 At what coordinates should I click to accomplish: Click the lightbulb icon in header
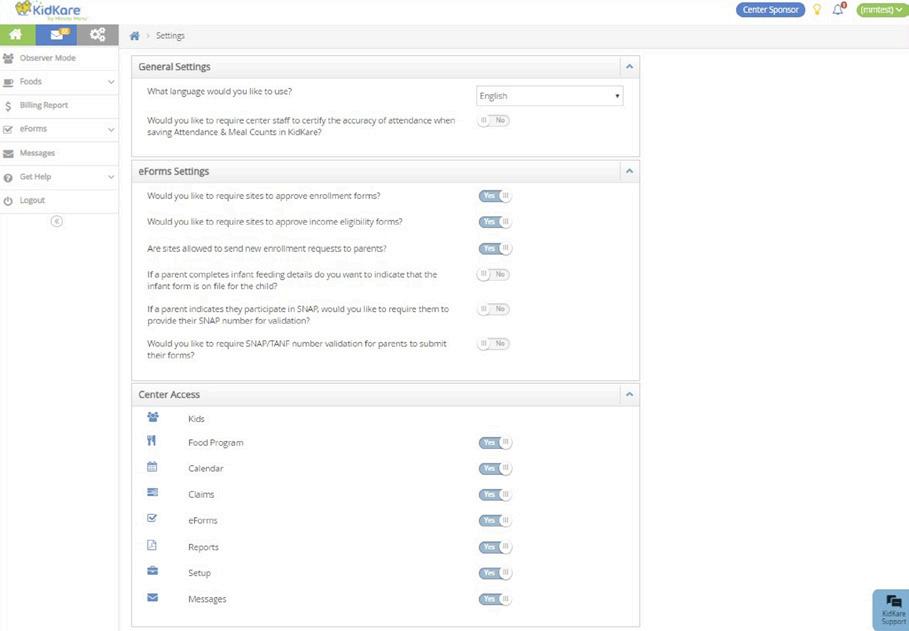817,10
